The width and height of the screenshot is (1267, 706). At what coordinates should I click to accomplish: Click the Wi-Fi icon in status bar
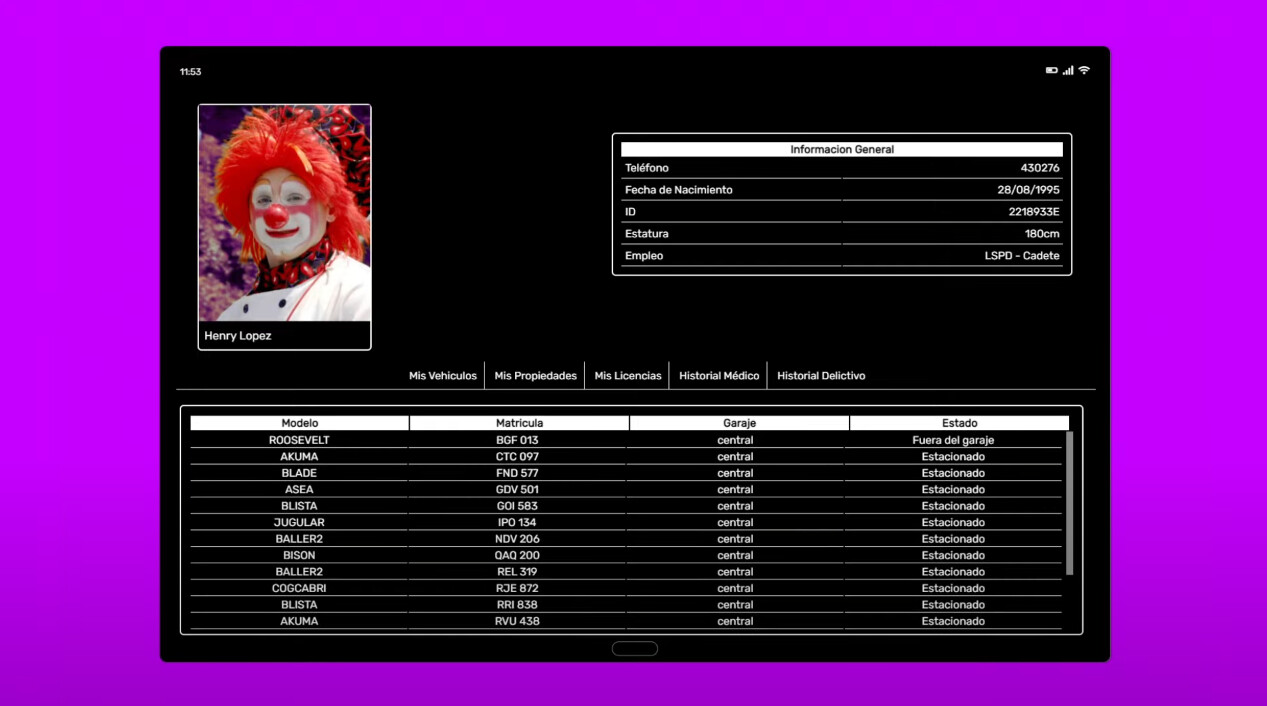point(1084,71)
